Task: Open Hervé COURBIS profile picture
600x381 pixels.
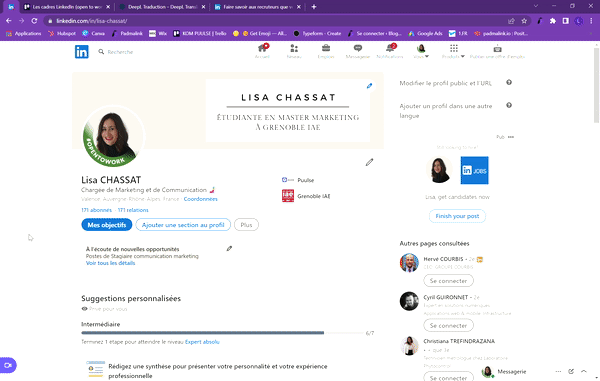Action: tap(409, 263)
